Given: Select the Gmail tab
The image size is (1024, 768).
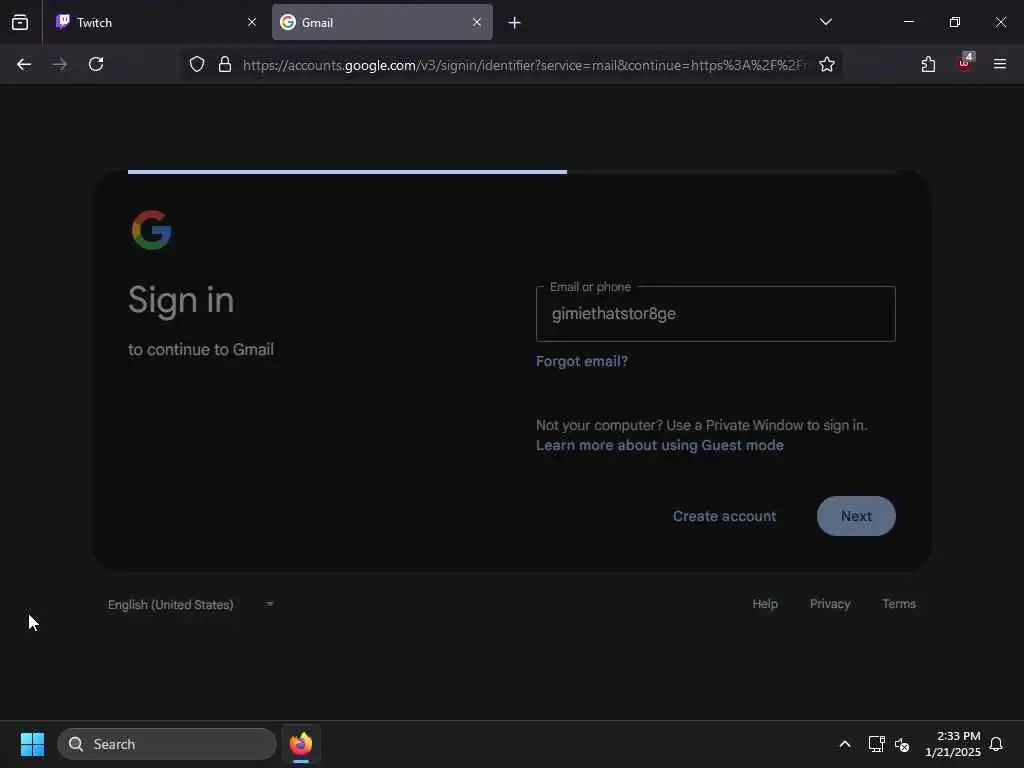Looking at the screenshot, I should (382, 22).
